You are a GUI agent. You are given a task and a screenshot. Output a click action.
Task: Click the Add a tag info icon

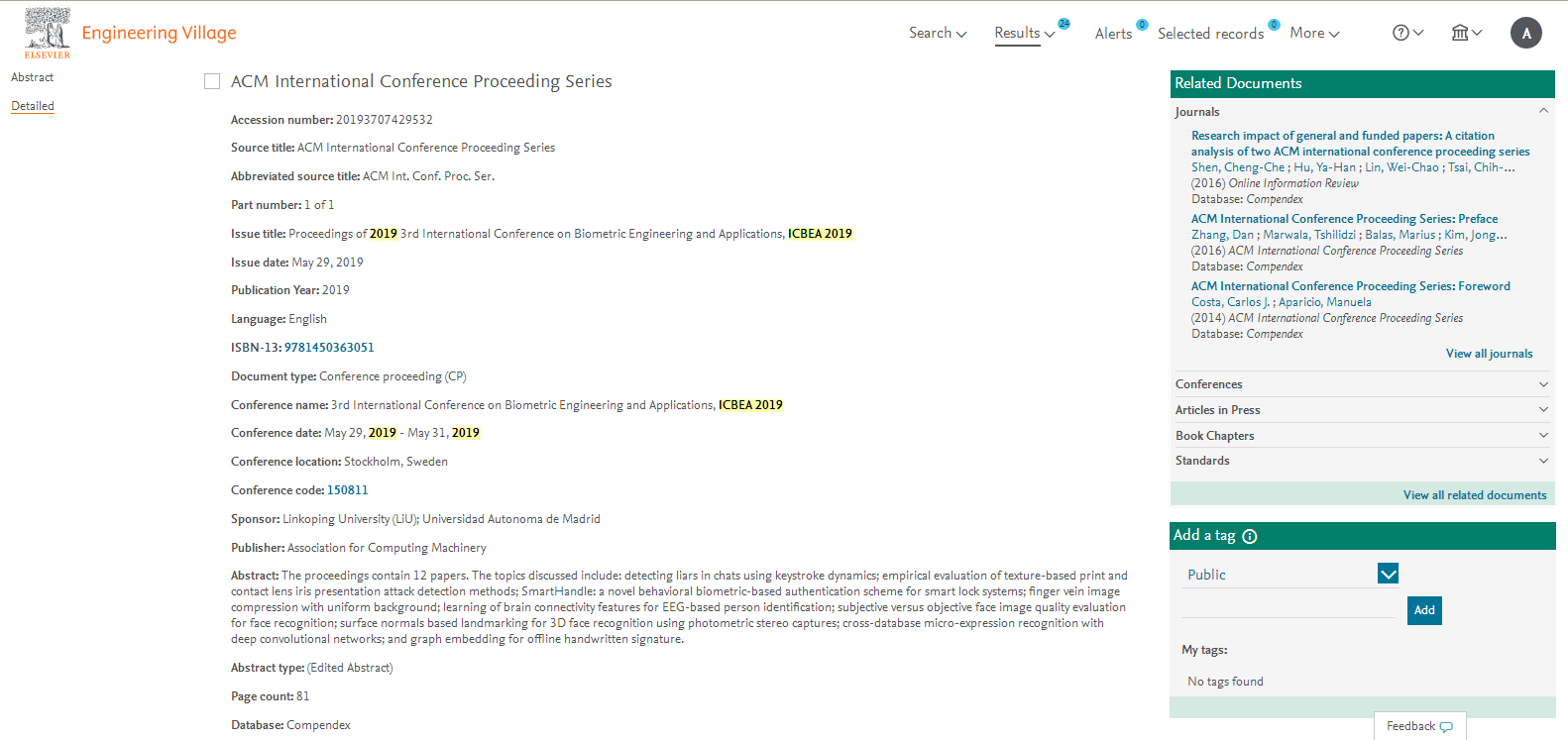coord(1250,536)
